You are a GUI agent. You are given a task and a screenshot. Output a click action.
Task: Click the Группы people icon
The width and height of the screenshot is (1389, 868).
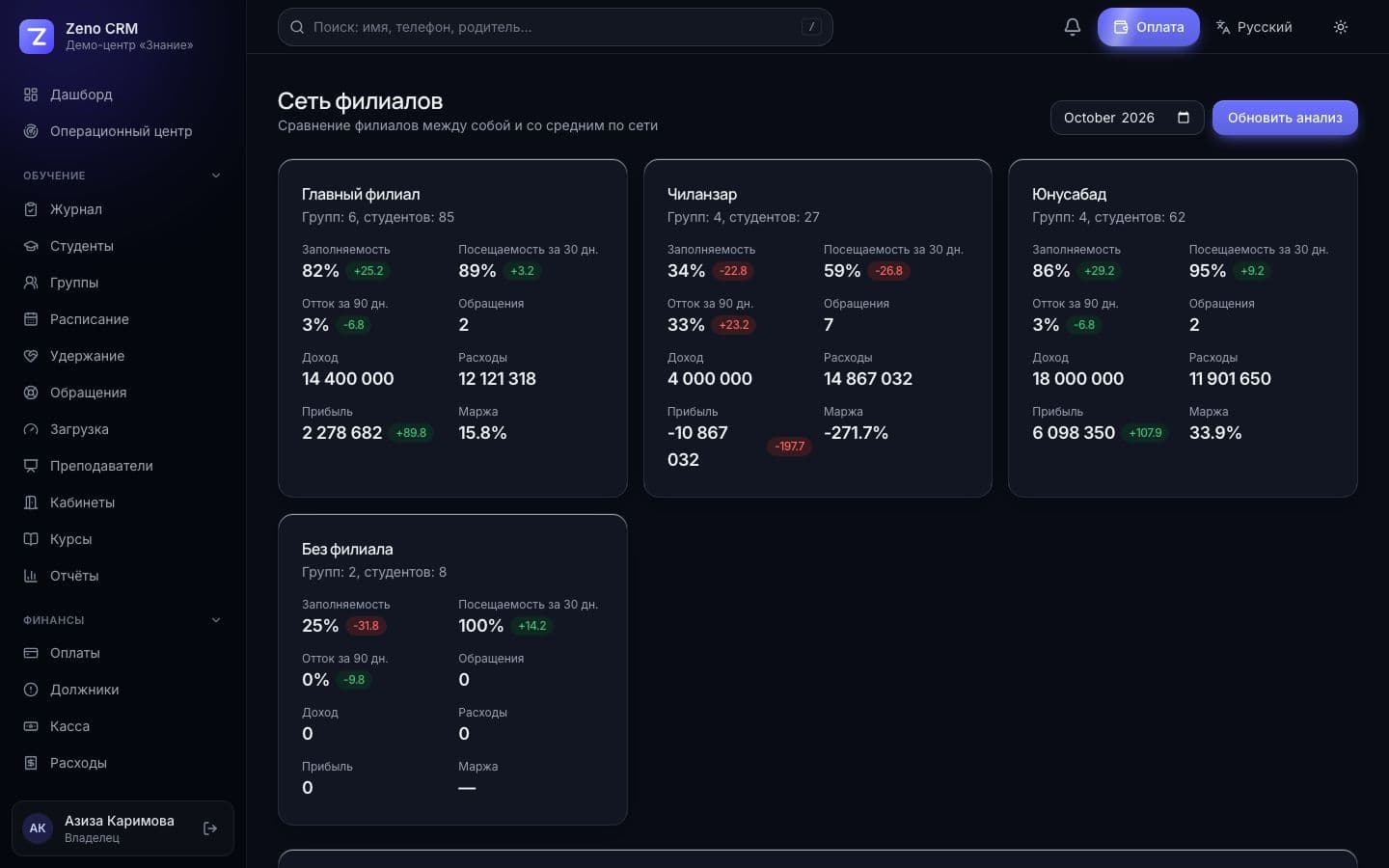click(x=31, y=283)
